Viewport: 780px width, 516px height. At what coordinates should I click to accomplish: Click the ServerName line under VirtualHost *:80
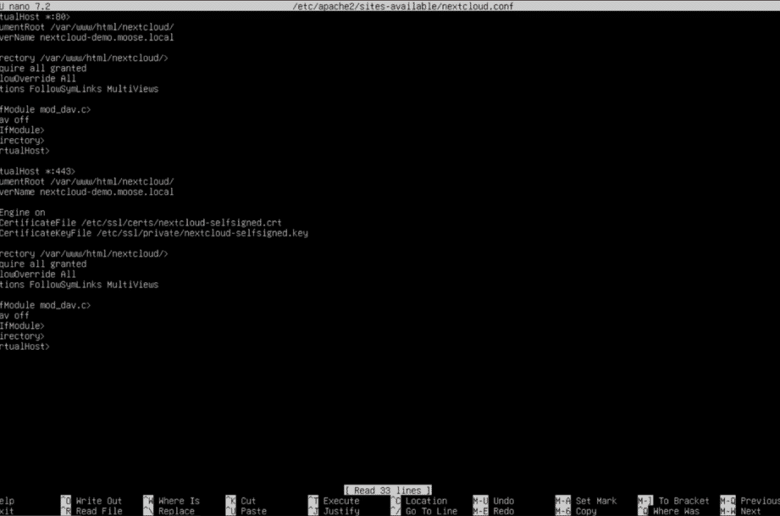click(x=87, y=37)
